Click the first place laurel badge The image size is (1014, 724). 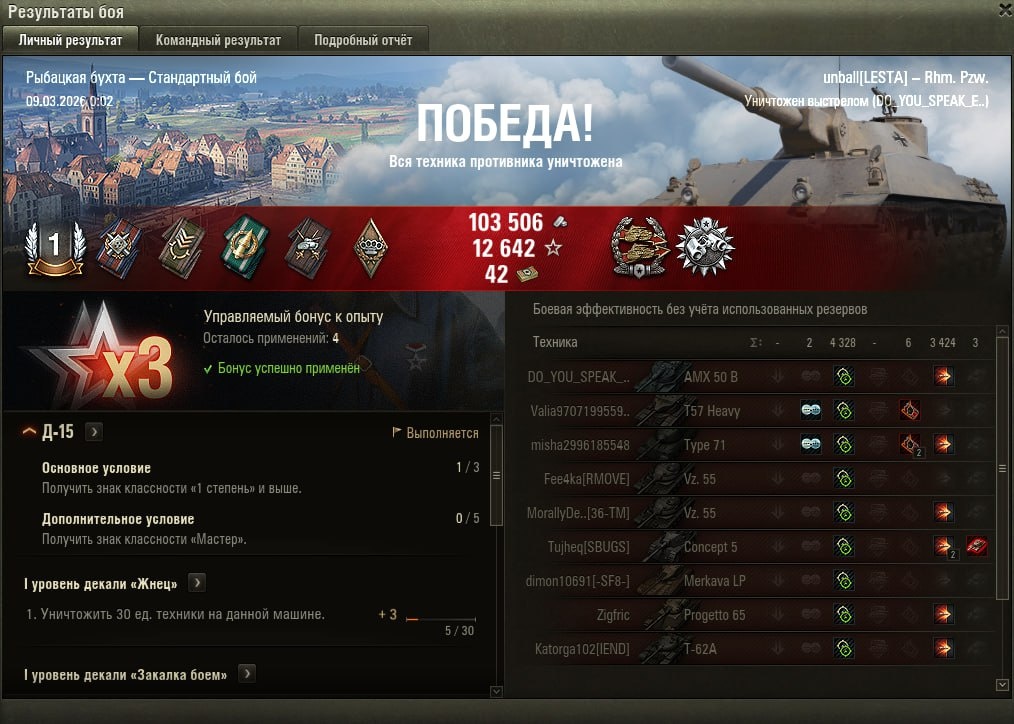(x=55, y=248)
